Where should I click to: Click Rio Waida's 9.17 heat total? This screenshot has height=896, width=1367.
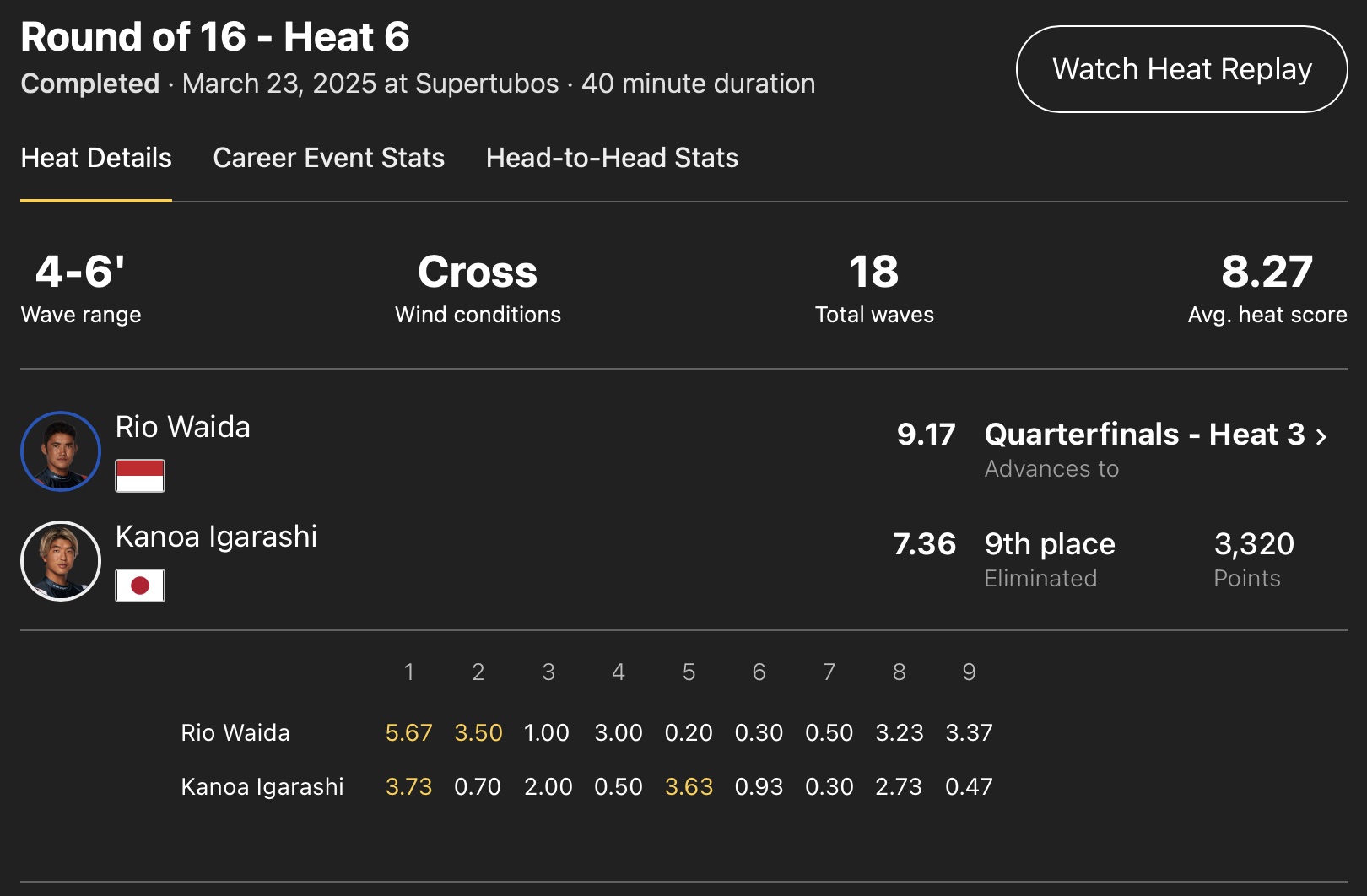tap(926, 435)
